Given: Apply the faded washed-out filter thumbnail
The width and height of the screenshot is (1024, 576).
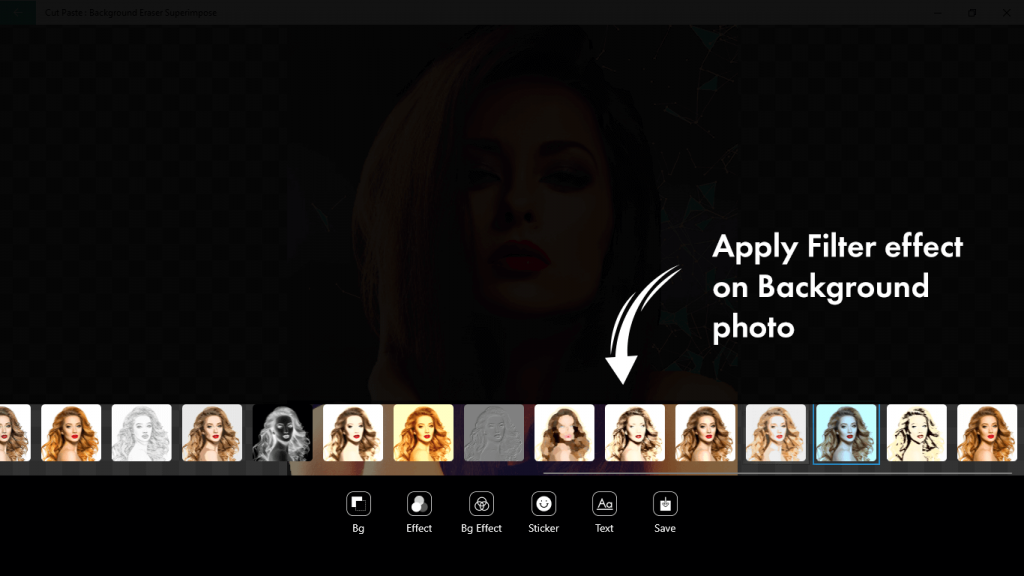Looking at the screenshot, I should click(776, 432).
